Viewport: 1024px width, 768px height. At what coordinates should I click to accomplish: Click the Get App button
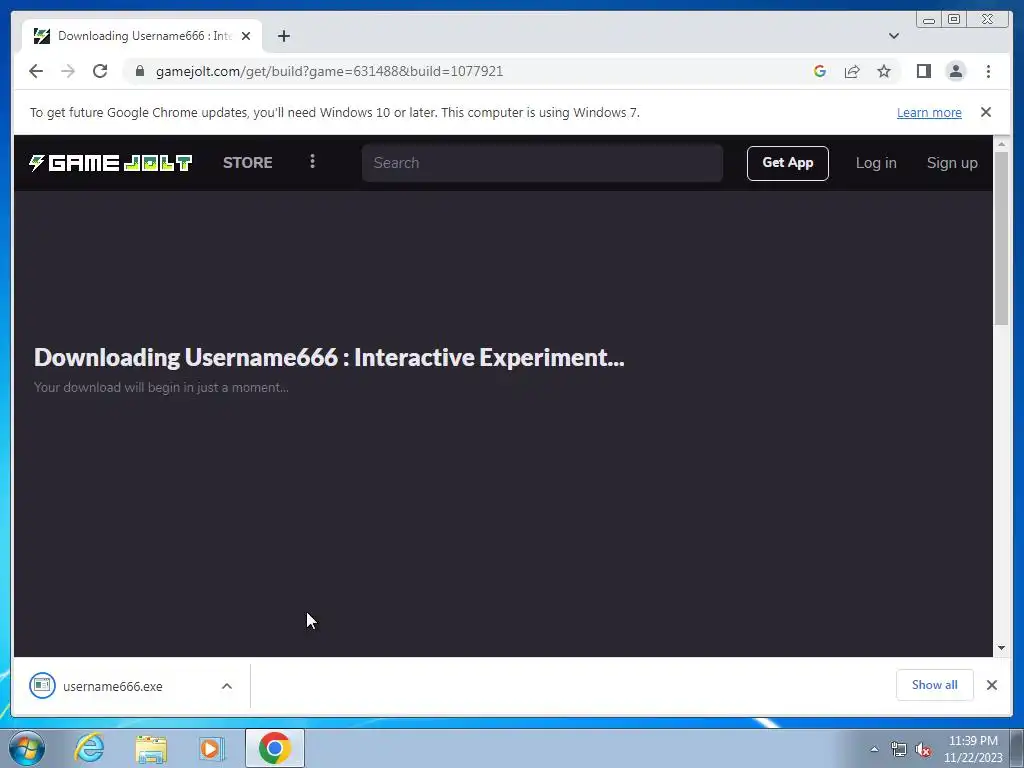point(788,163)
